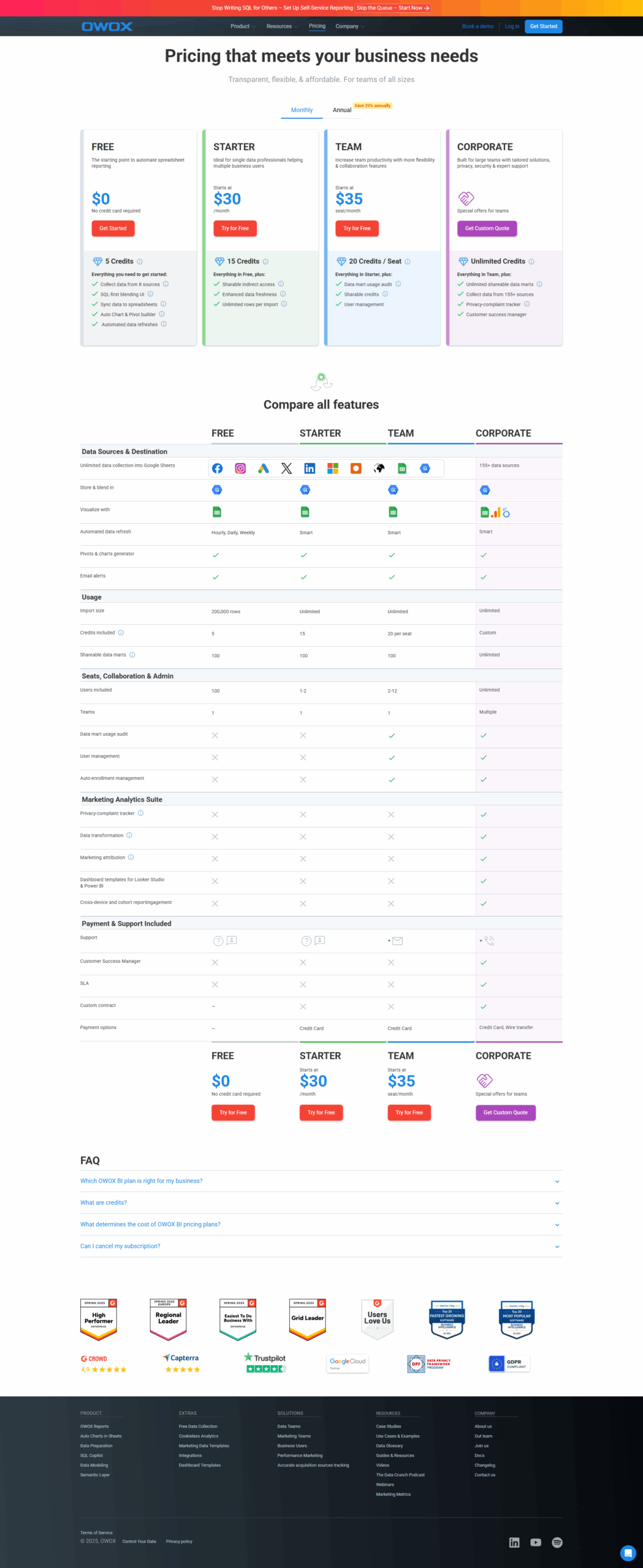Click Control Your Data footer link

[139, 1542]
